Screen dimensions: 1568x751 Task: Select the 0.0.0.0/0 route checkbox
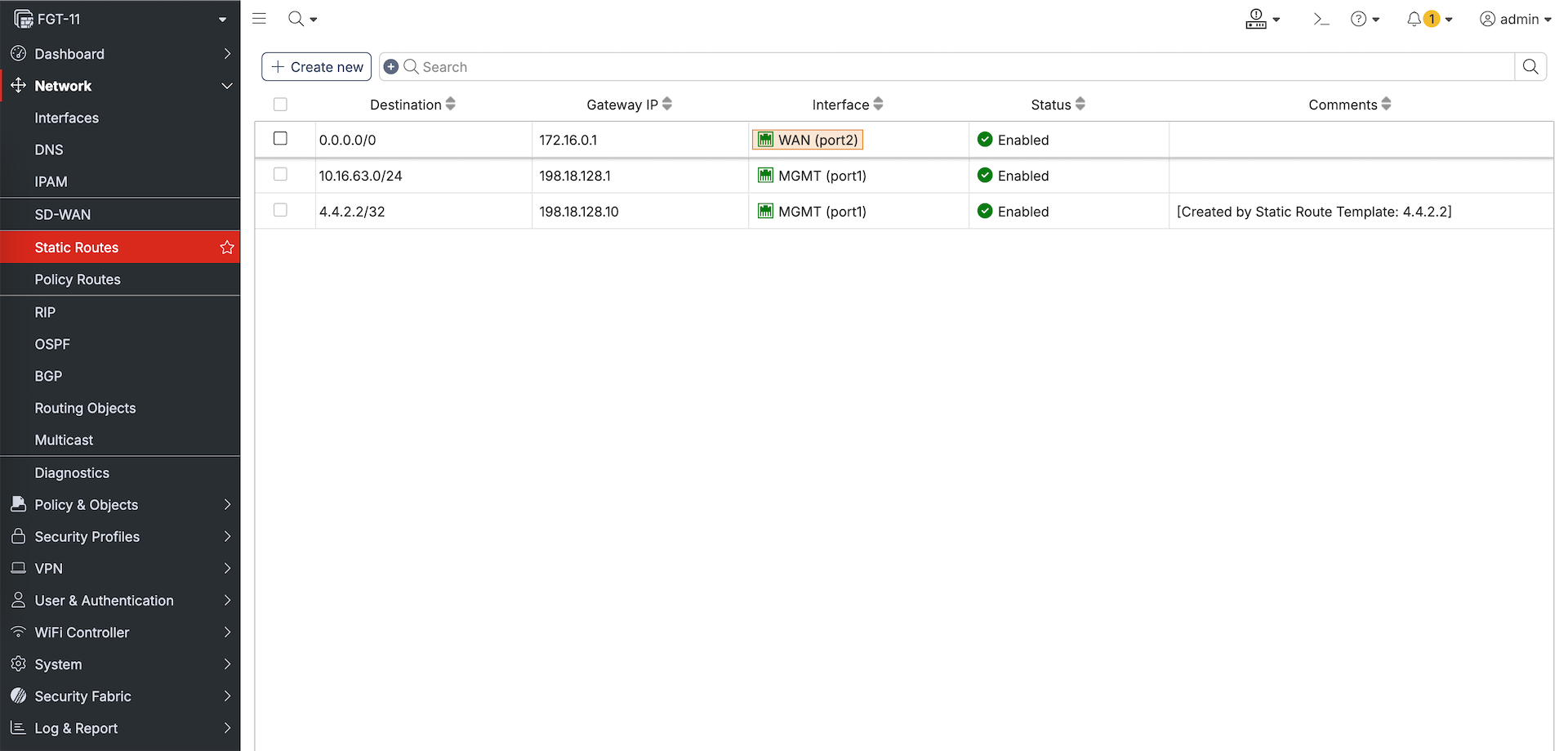(280, 139)
